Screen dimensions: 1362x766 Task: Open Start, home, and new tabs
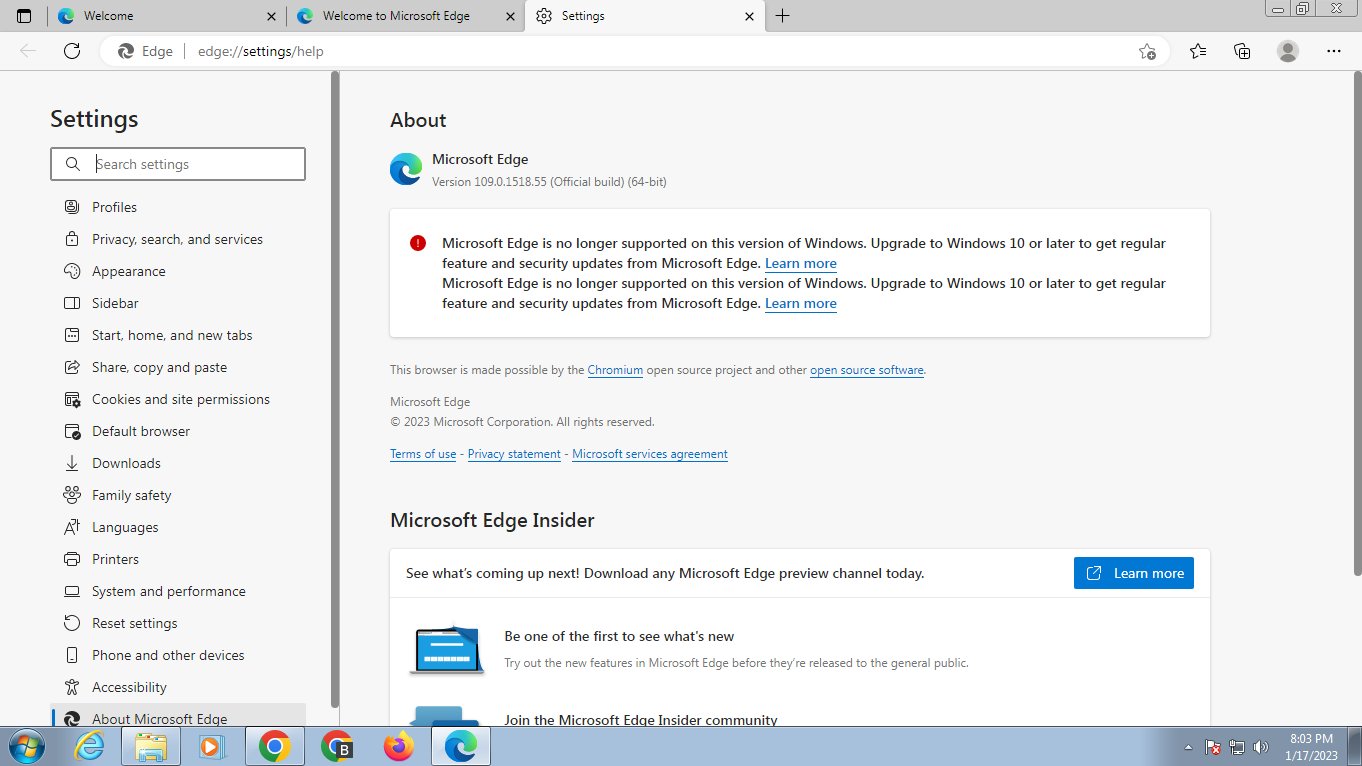[178, 335]
